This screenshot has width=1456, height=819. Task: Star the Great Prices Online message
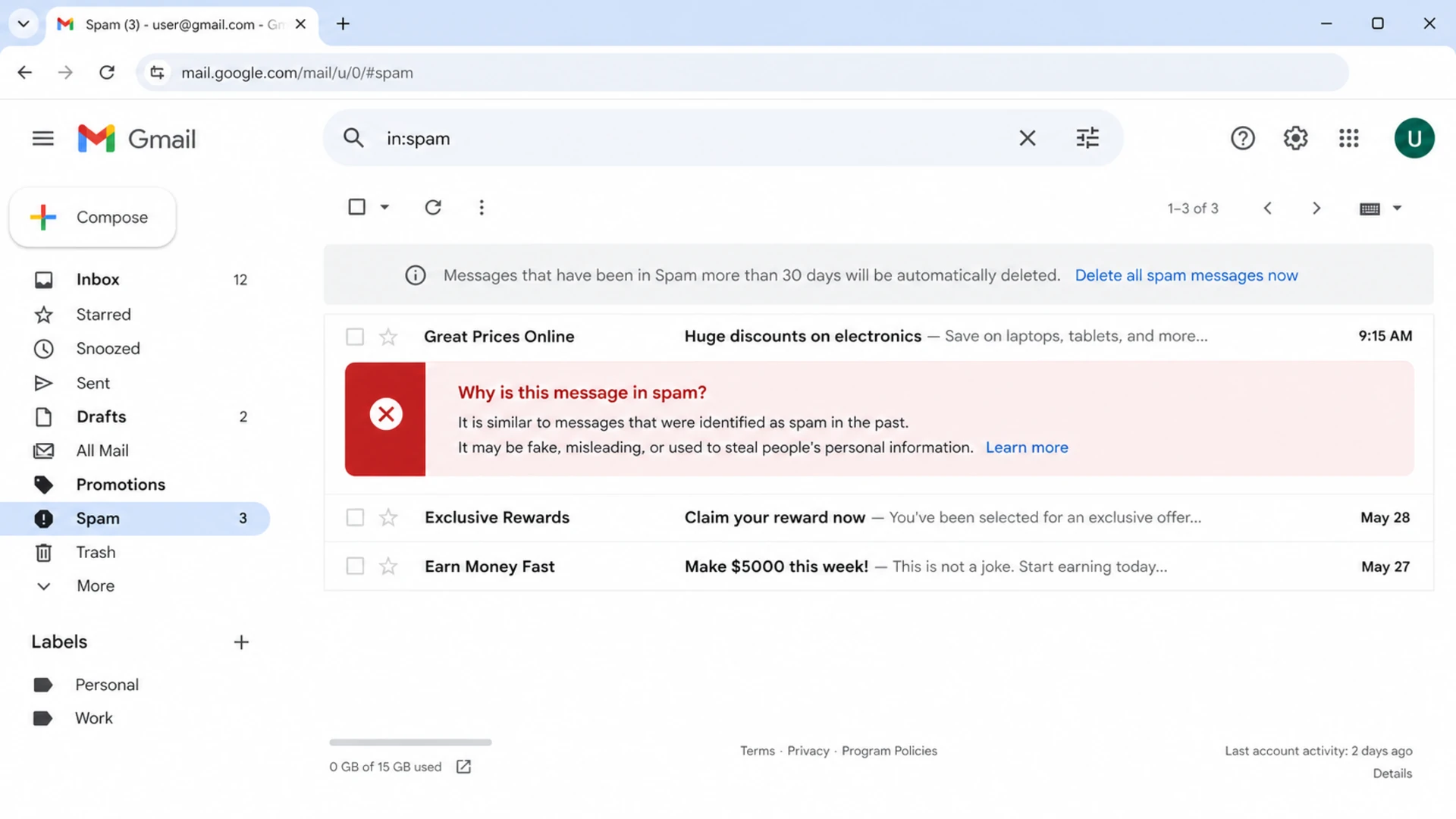(388, 337)
